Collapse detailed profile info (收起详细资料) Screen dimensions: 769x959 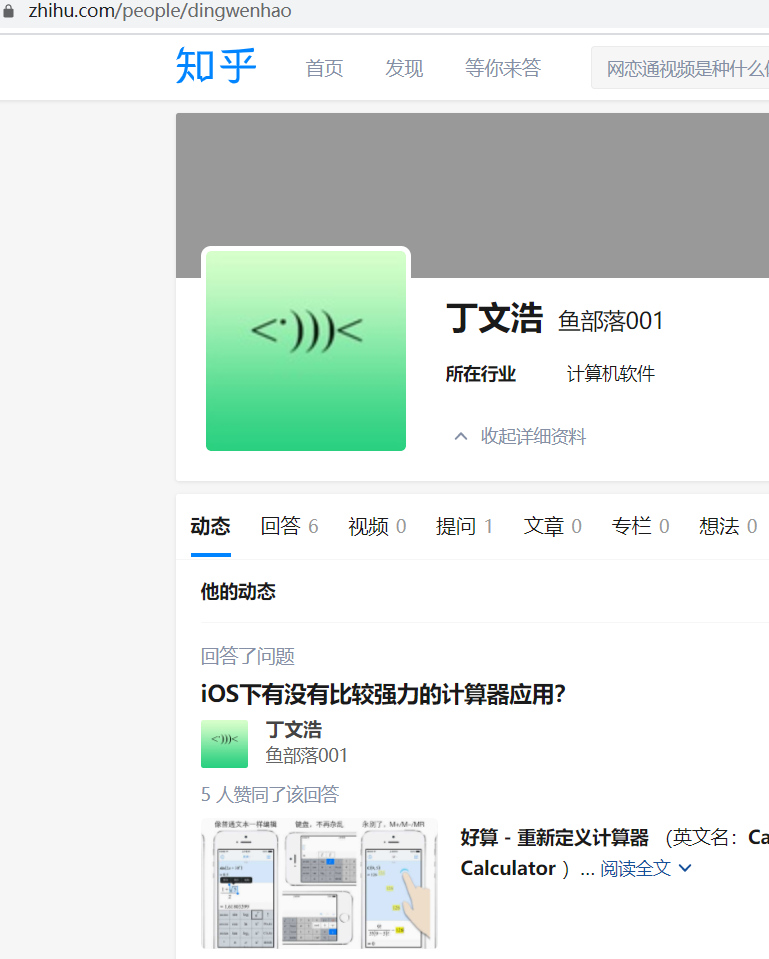[x=520, y=436]
